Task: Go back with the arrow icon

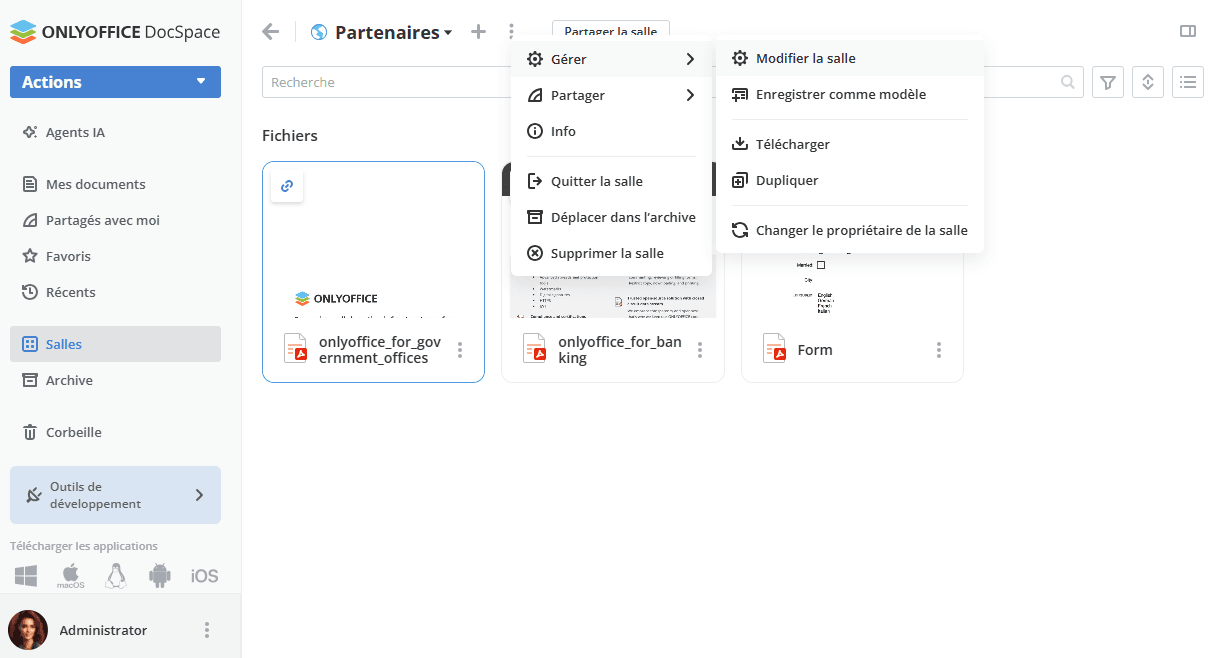Action: tap(270, 32)
